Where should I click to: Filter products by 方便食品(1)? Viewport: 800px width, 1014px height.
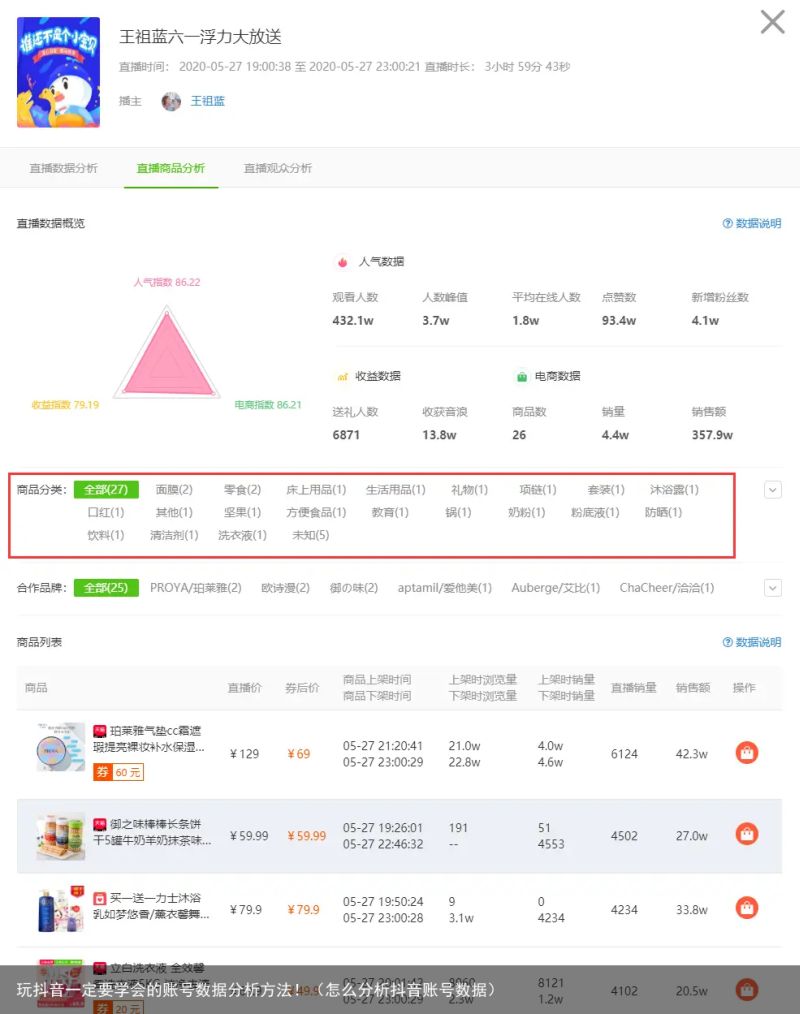(316, 512)
